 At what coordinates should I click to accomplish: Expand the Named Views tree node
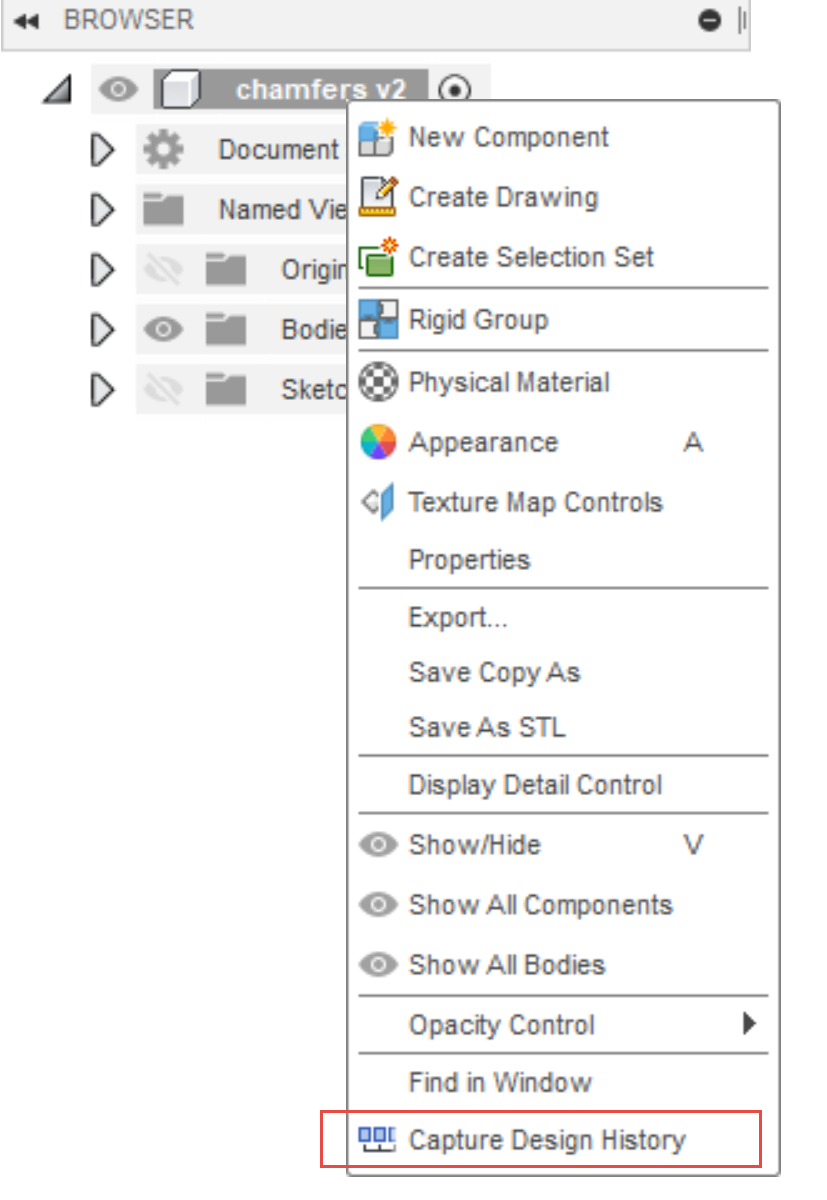102,210
